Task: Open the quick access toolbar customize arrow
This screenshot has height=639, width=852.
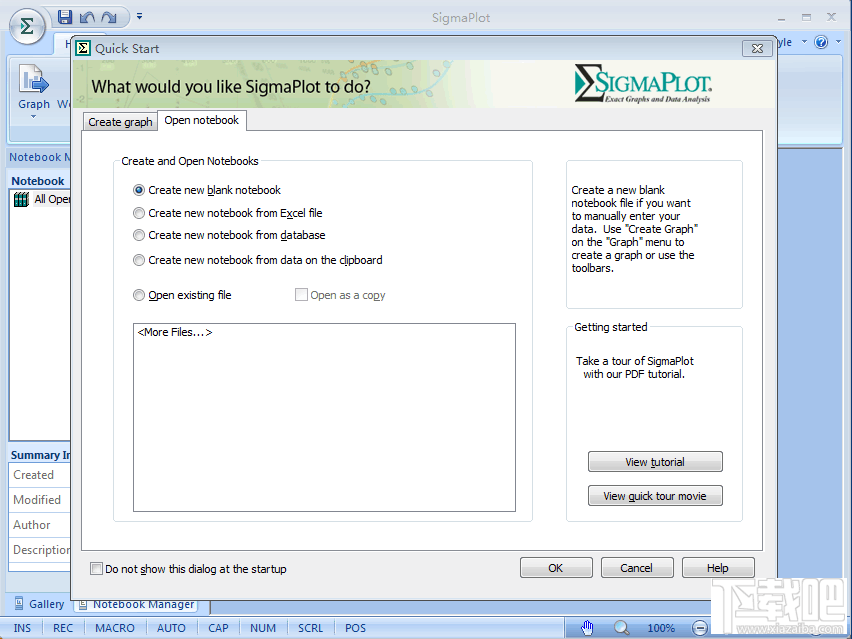Action: (140, 17)
